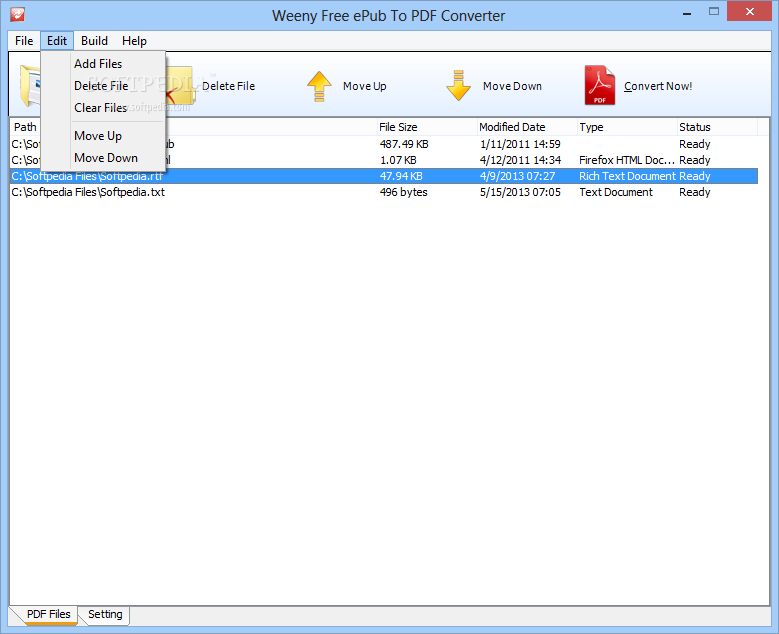Click the 47.94 KB file size cell
Screen dimensions: 779x634
pos(401,176)
